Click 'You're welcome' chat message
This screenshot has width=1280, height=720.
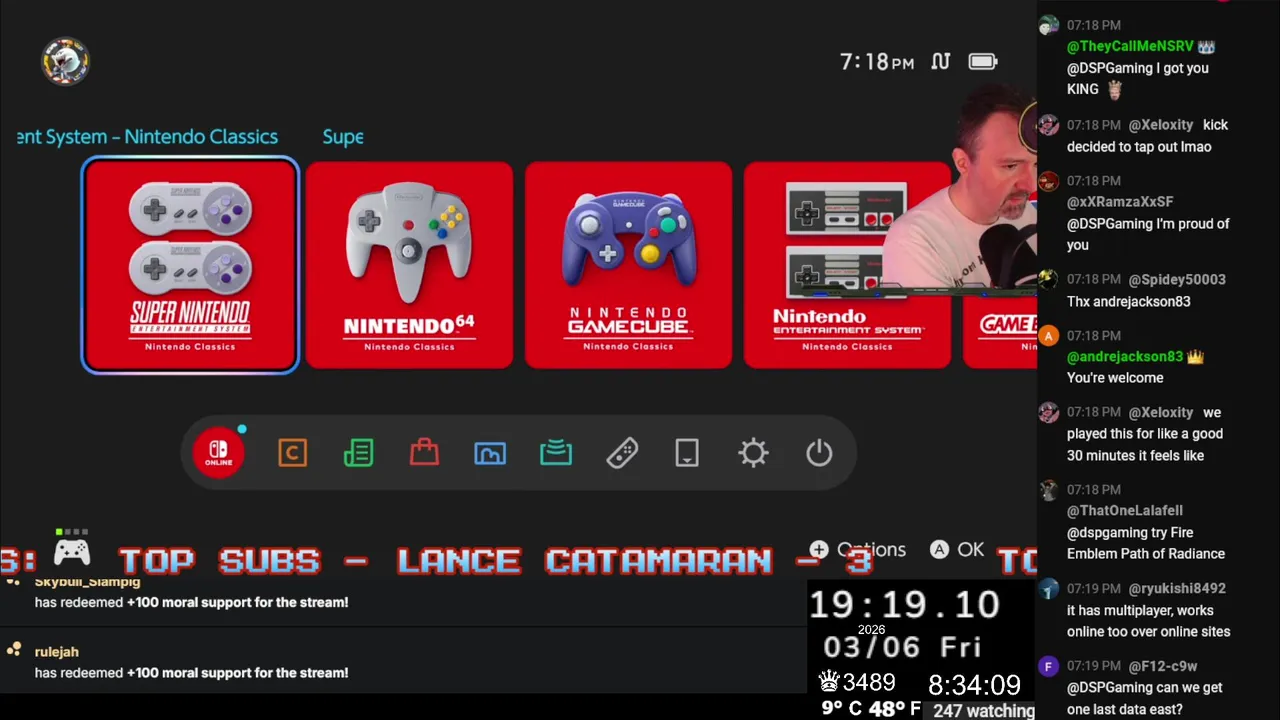click(1115, 378)
